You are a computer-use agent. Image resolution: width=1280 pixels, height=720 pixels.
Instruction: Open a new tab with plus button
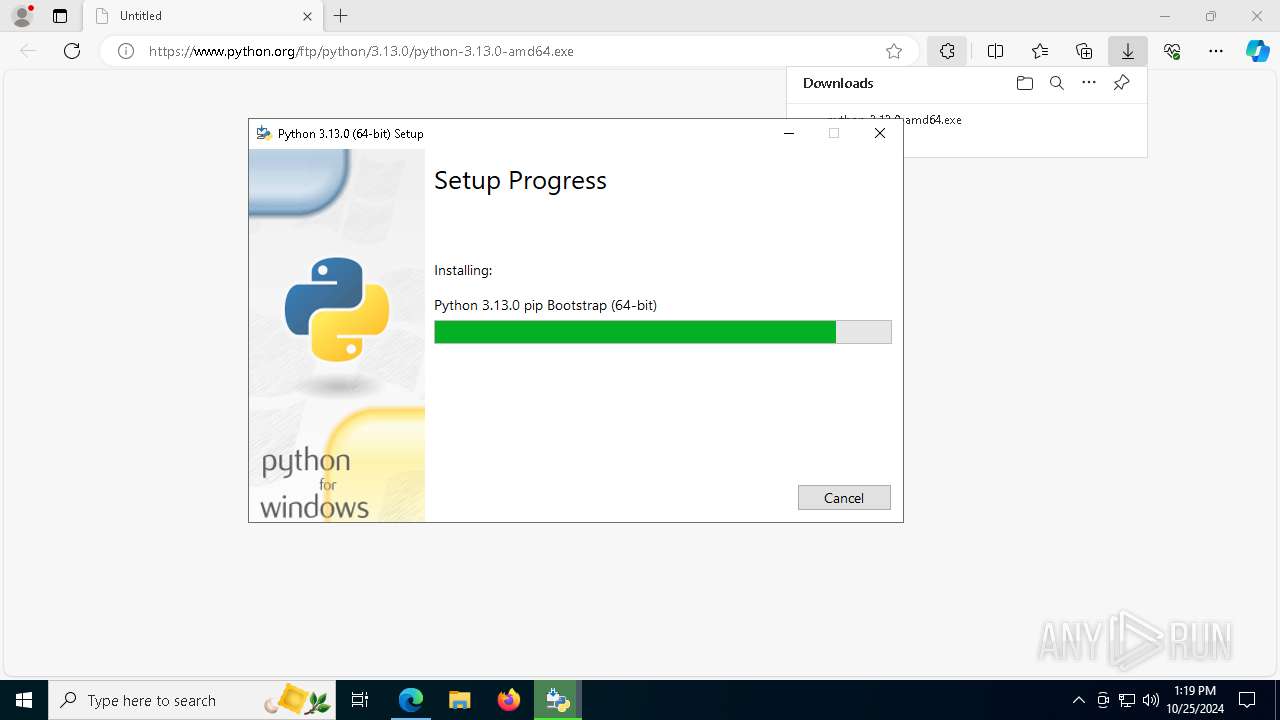[341, 16]
